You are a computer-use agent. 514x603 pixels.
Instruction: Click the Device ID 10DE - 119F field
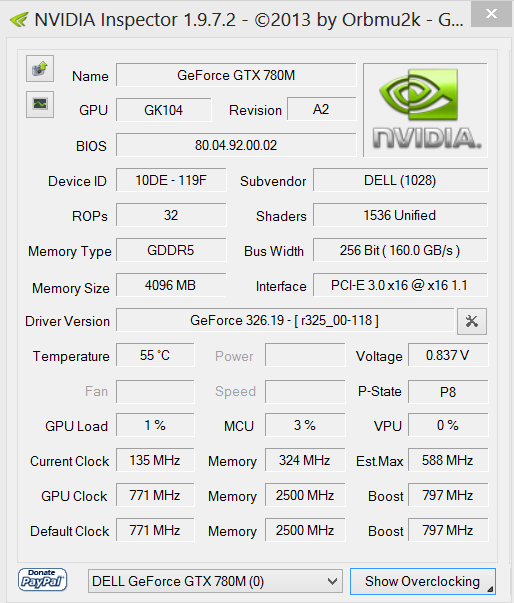coord(171,180)
